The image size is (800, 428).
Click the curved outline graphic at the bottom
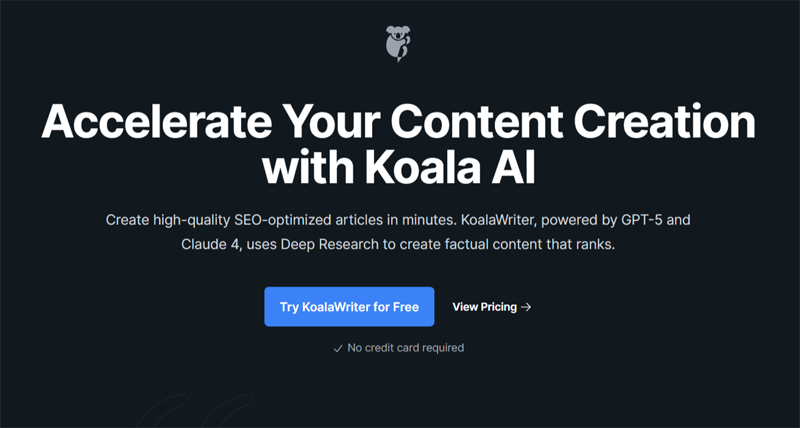196,411
